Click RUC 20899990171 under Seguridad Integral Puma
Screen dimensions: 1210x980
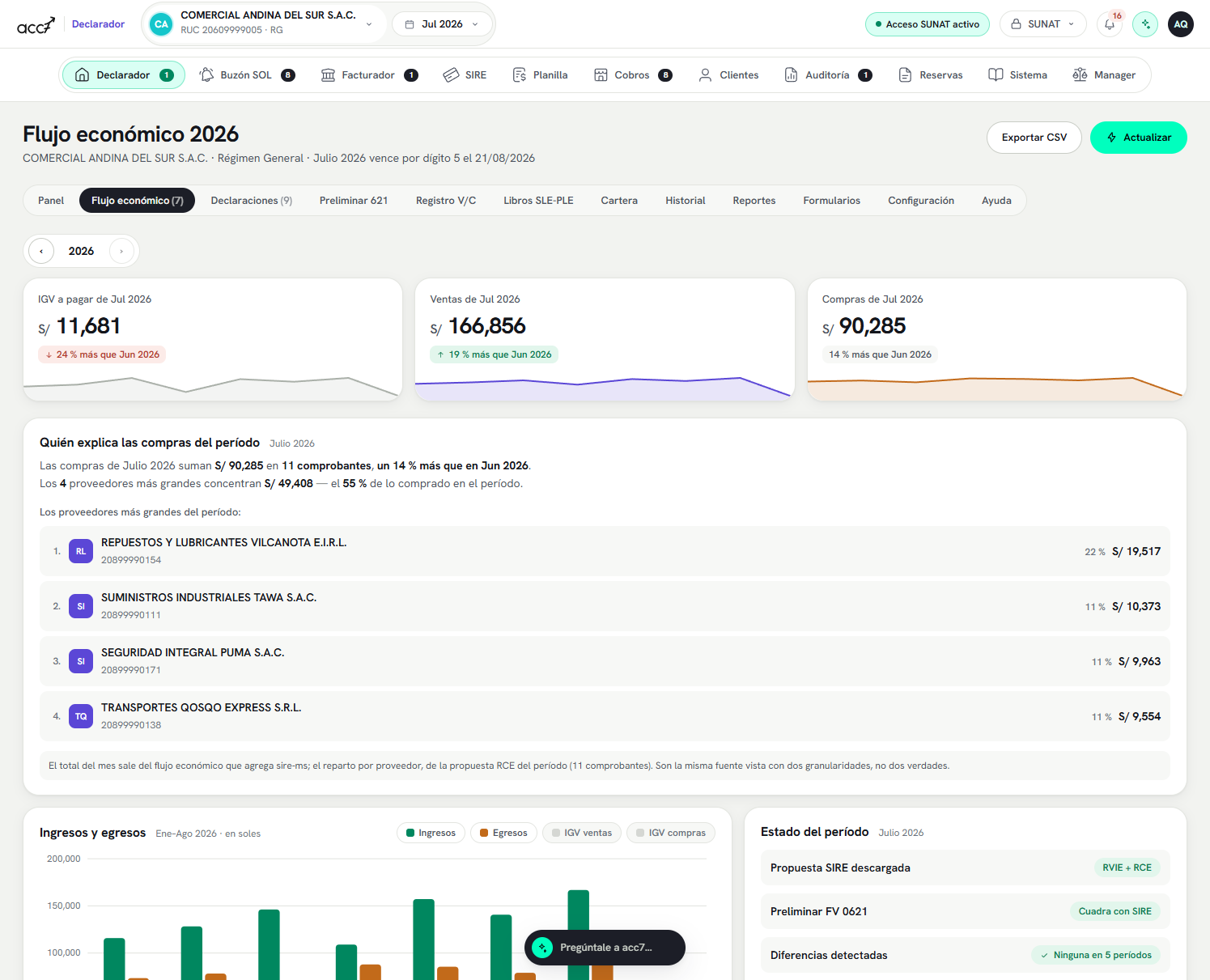(x=131, y=670)
